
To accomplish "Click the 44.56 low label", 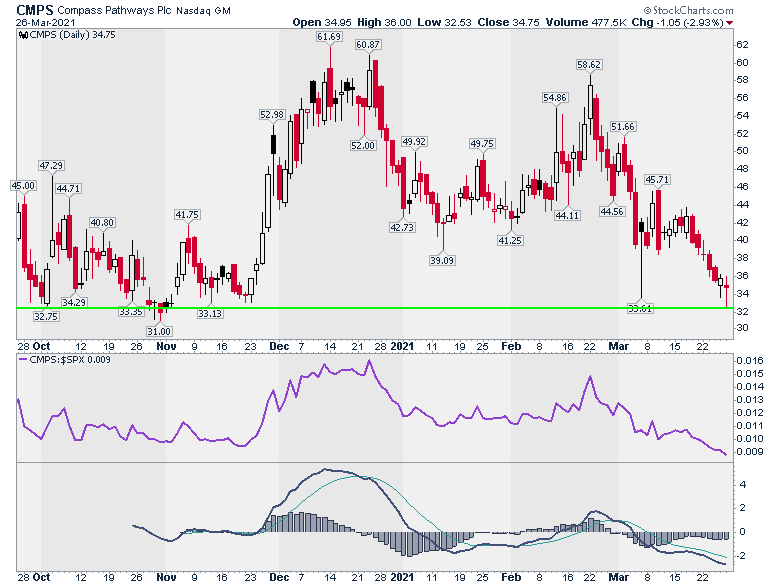I will (x=612, y=211).
